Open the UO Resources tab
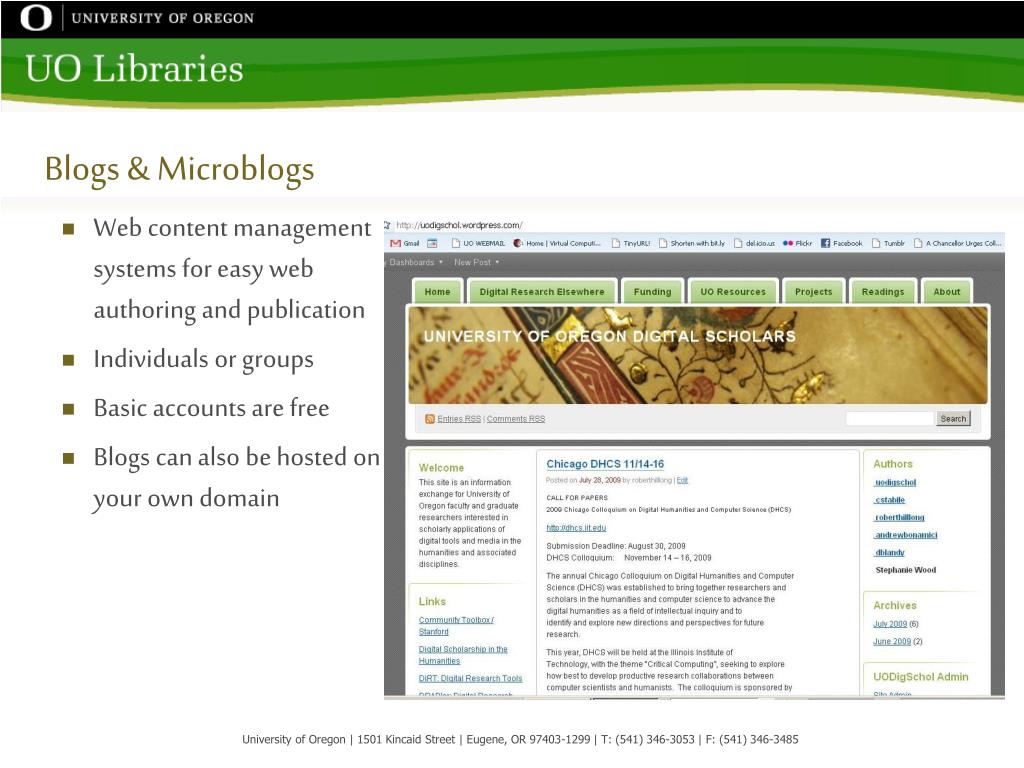The width and height of the screenshot is (1024, 768). tap(733, 292)
